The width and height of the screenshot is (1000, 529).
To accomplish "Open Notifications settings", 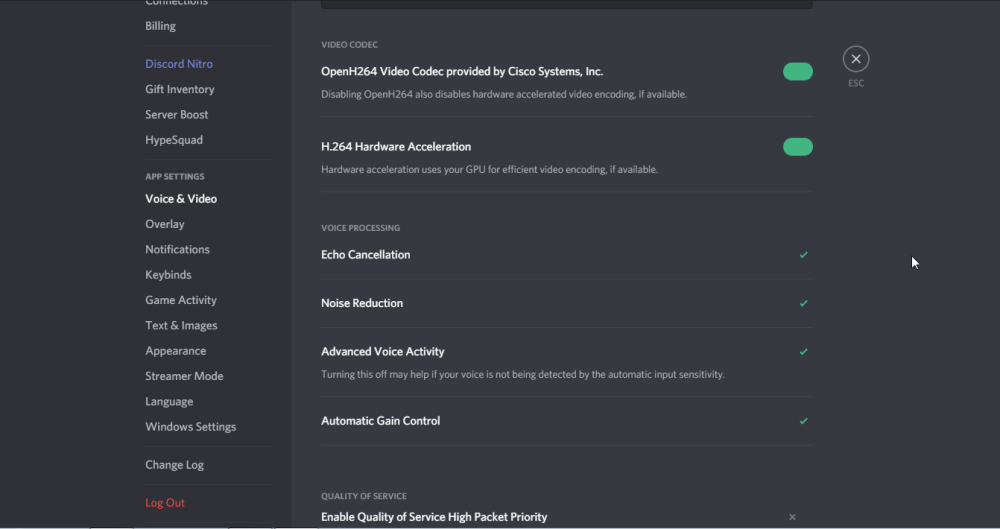I will pyautogui.click(x=177, y=250).
